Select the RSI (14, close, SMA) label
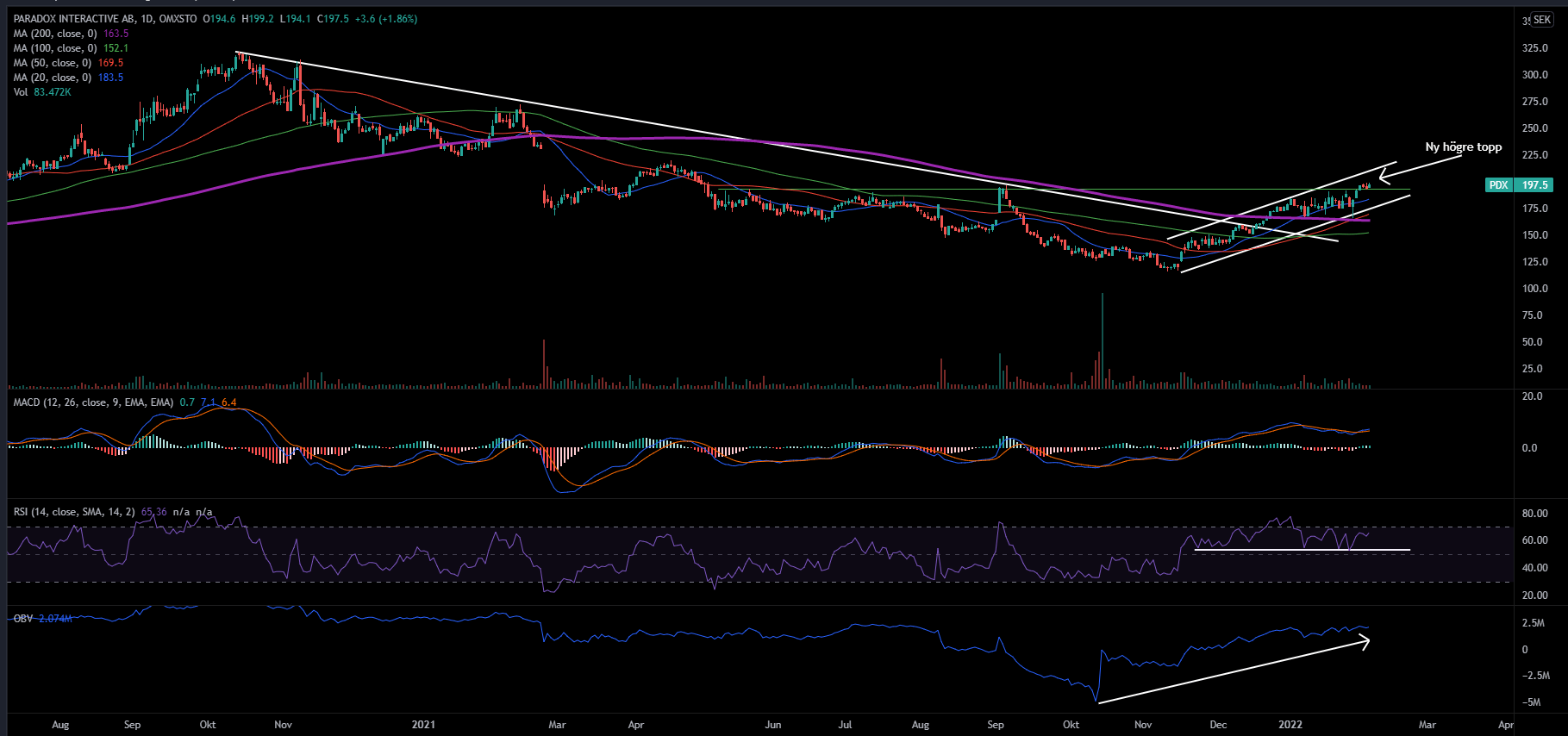This screenshot has width=1568, height=736. tap(74, 512)
